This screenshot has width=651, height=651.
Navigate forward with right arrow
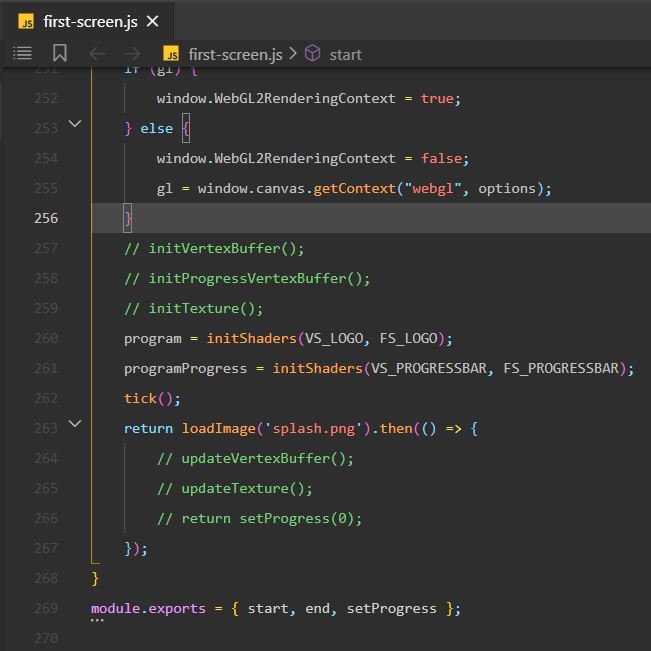132,54
